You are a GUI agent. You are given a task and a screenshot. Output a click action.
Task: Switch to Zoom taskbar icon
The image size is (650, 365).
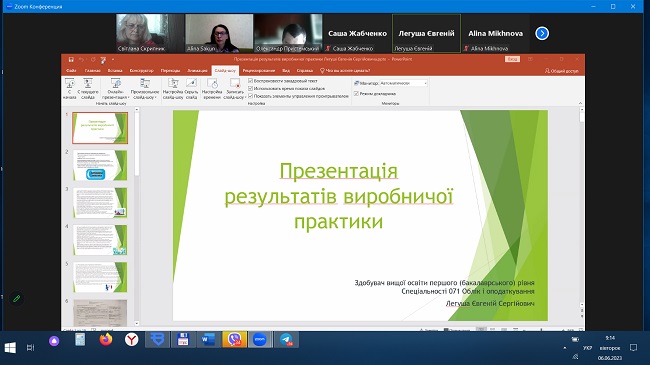coord(260,340)
